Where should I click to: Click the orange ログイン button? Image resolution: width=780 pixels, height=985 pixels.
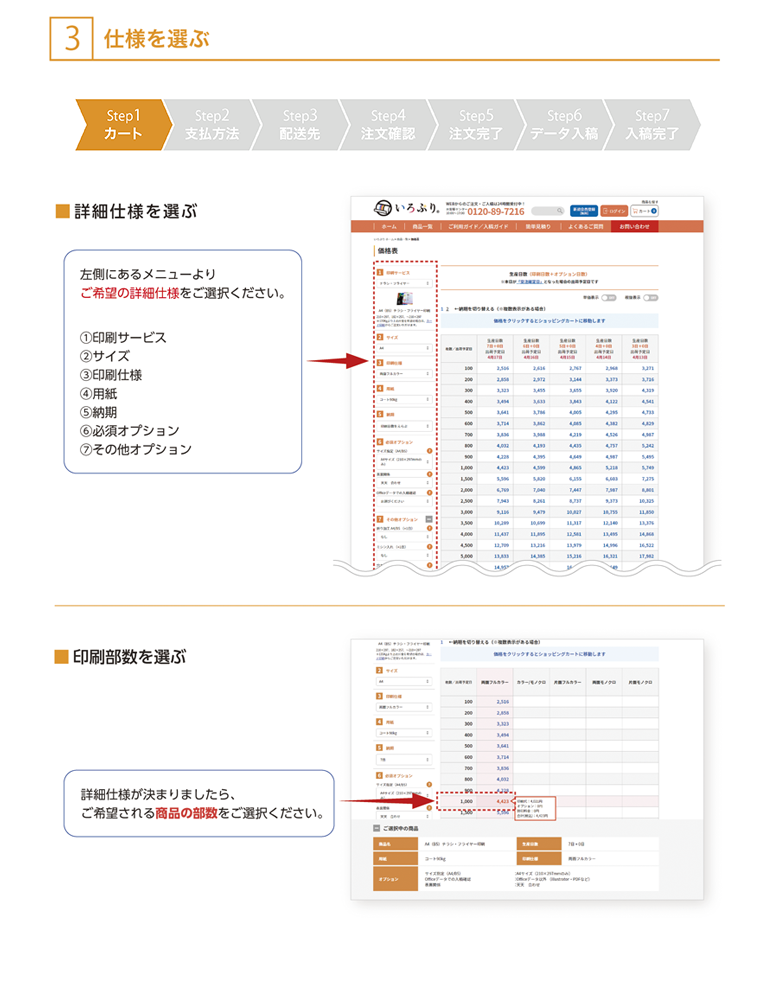pyautogui.click(x=614, y=211)
